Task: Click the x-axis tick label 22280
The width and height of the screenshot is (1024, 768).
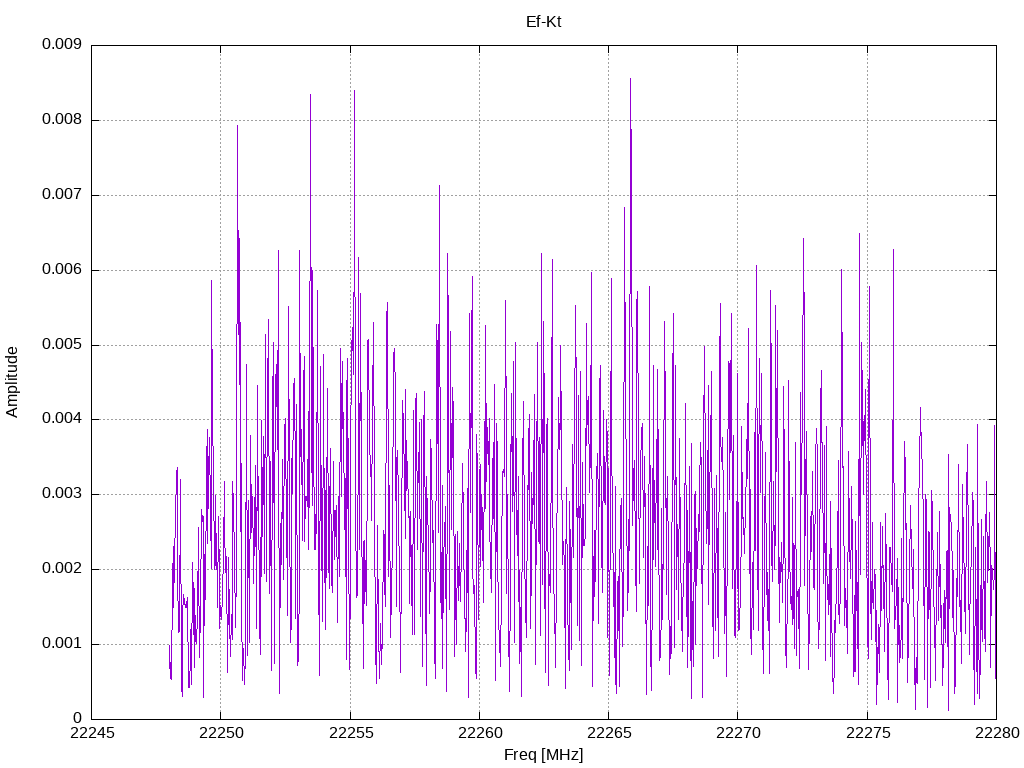Action: 997,733
